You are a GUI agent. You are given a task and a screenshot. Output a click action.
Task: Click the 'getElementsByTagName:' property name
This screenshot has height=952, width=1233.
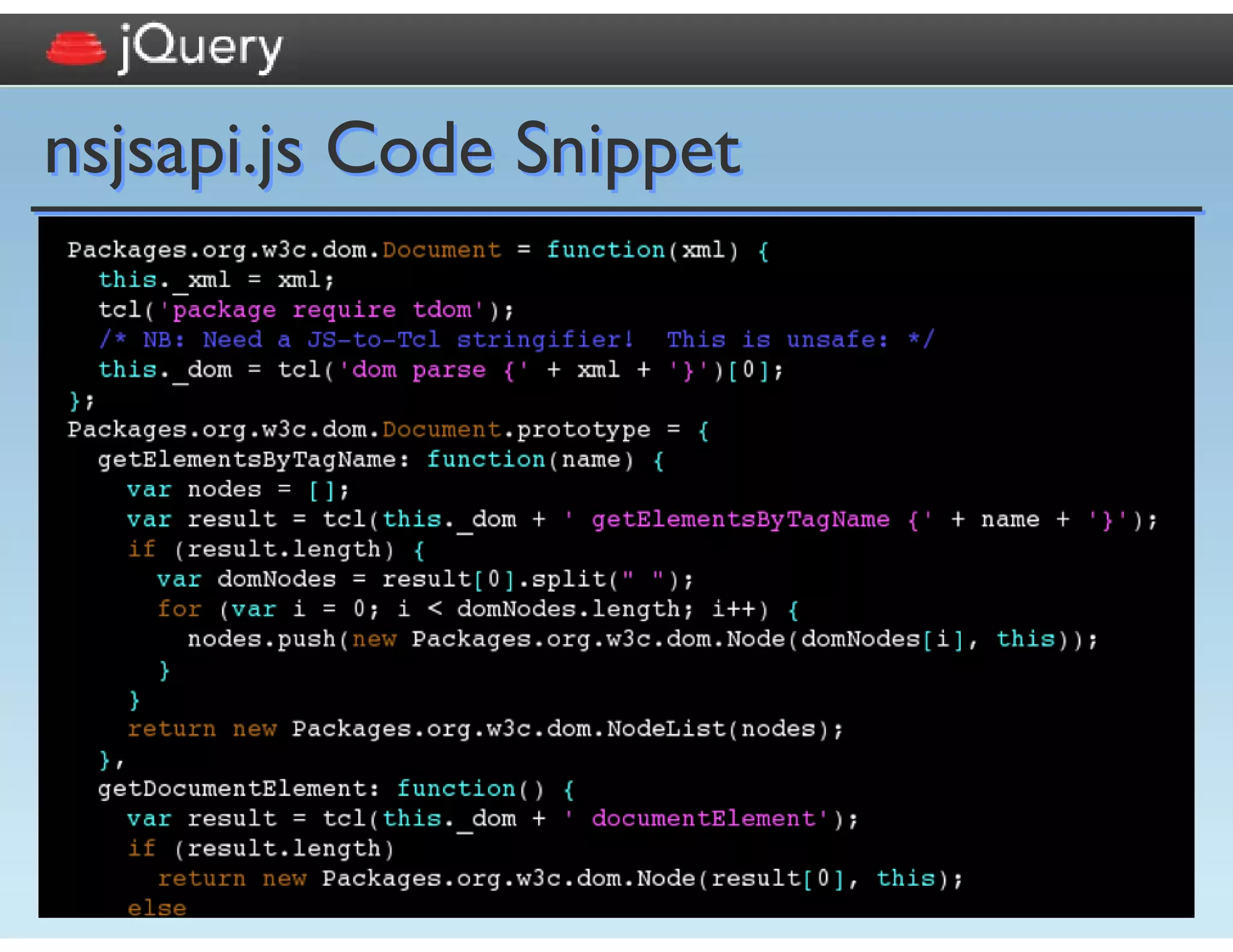click(253, 460)
